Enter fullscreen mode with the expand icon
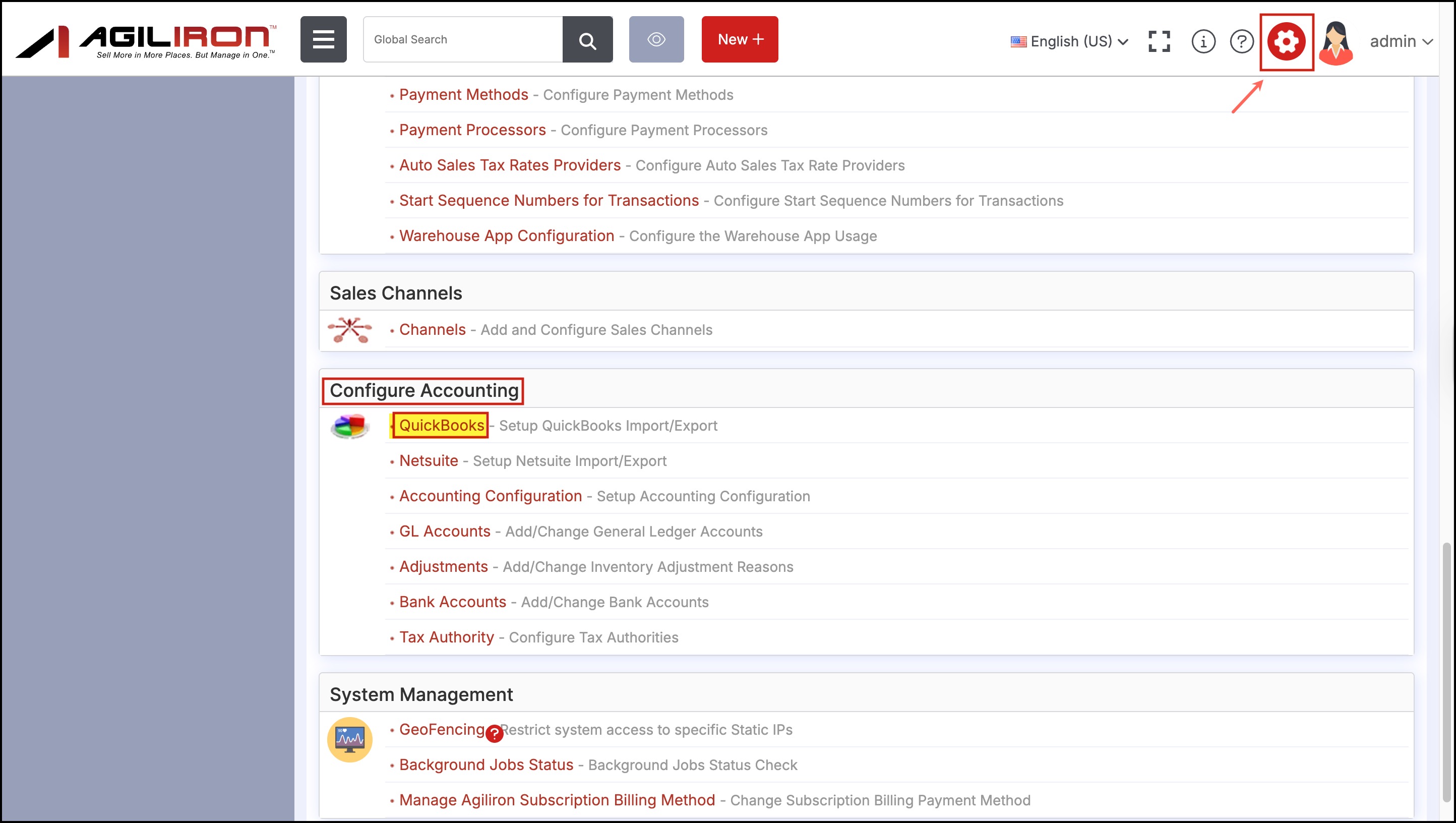 [1159, 41]
